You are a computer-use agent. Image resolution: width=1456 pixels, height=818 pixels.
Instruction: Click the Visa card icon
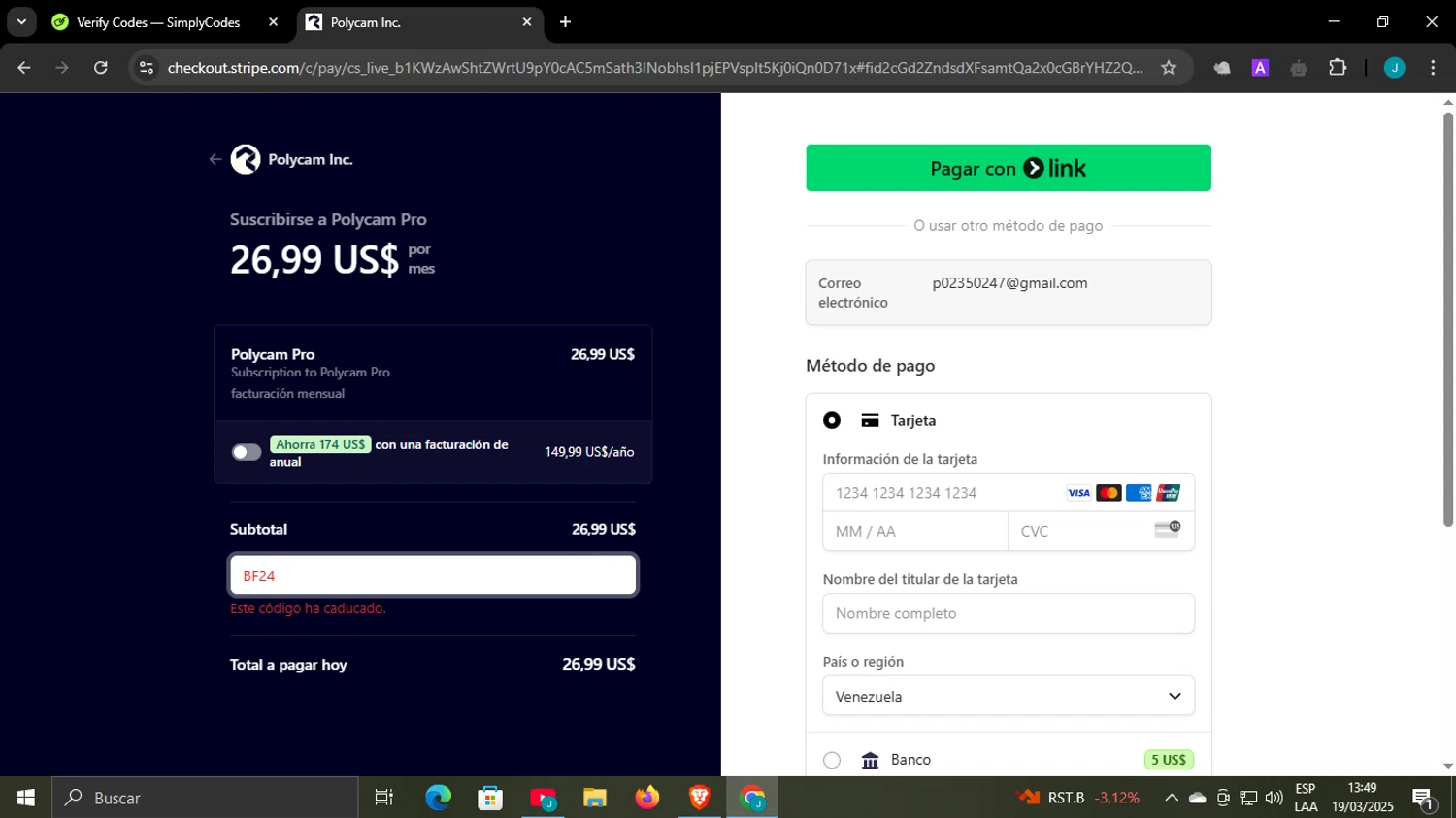point(1078,493)
